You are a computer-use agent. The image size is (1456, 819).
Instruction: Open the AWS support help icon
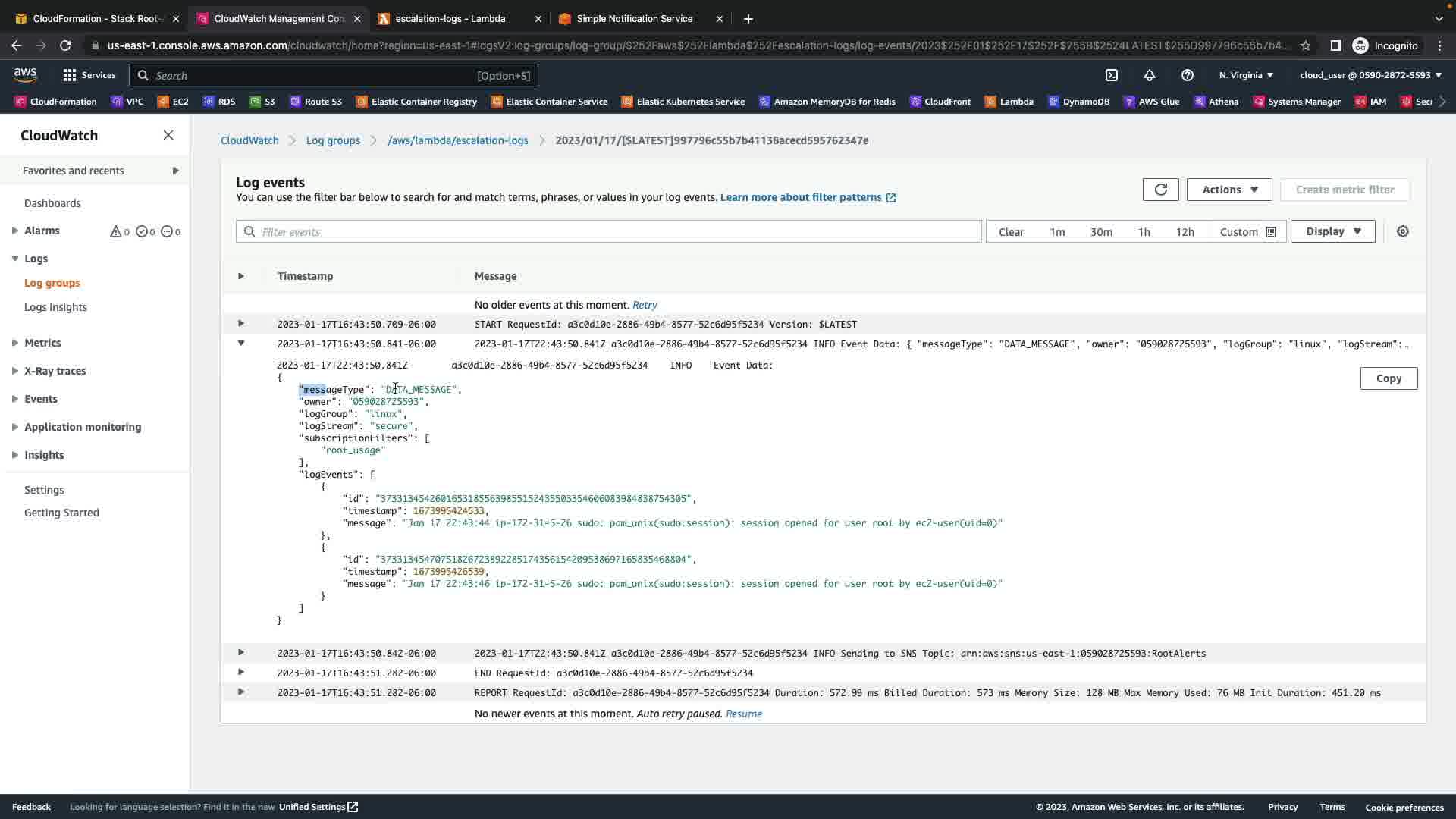[1187, 75]
